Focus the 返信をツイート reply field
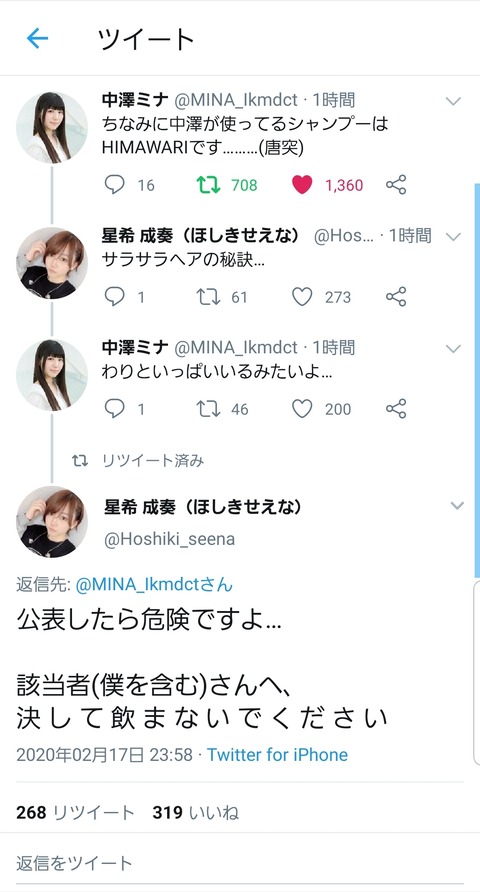Viewport: 480px width, 892px height. point(240,863)
